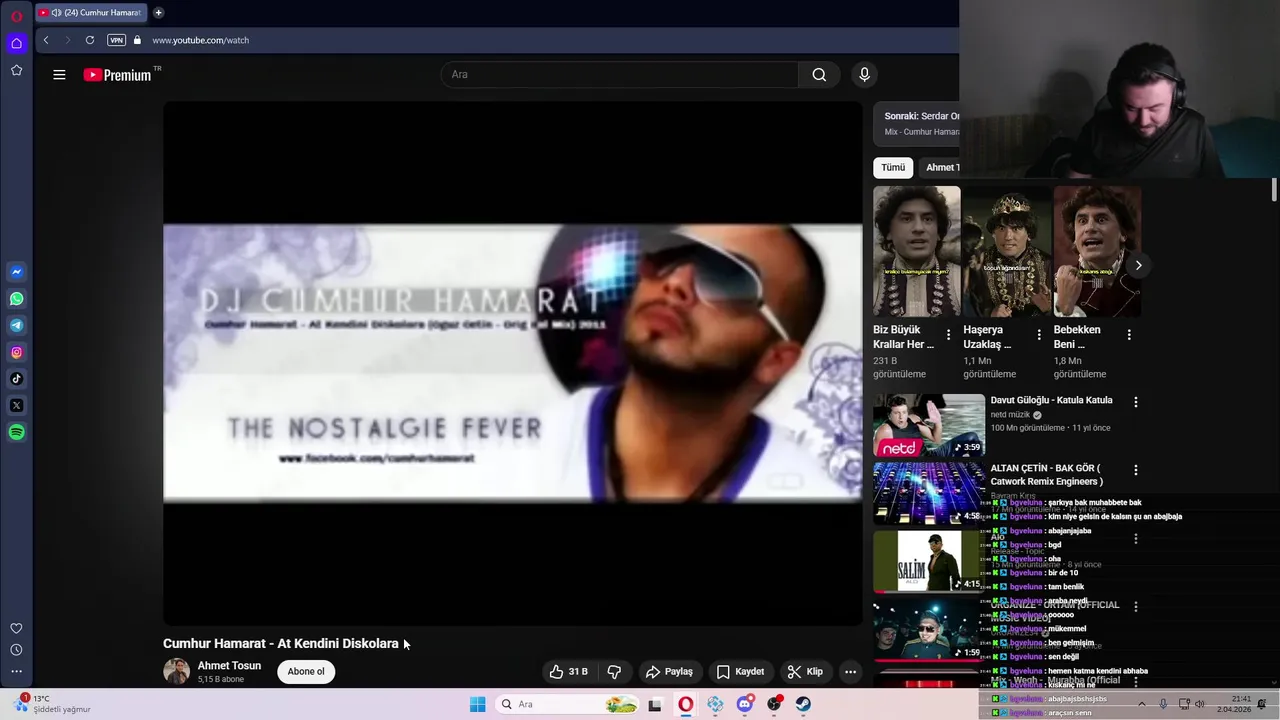Open Task View on the taskbar
1280x720 pixels.
[x=655, y=704]
